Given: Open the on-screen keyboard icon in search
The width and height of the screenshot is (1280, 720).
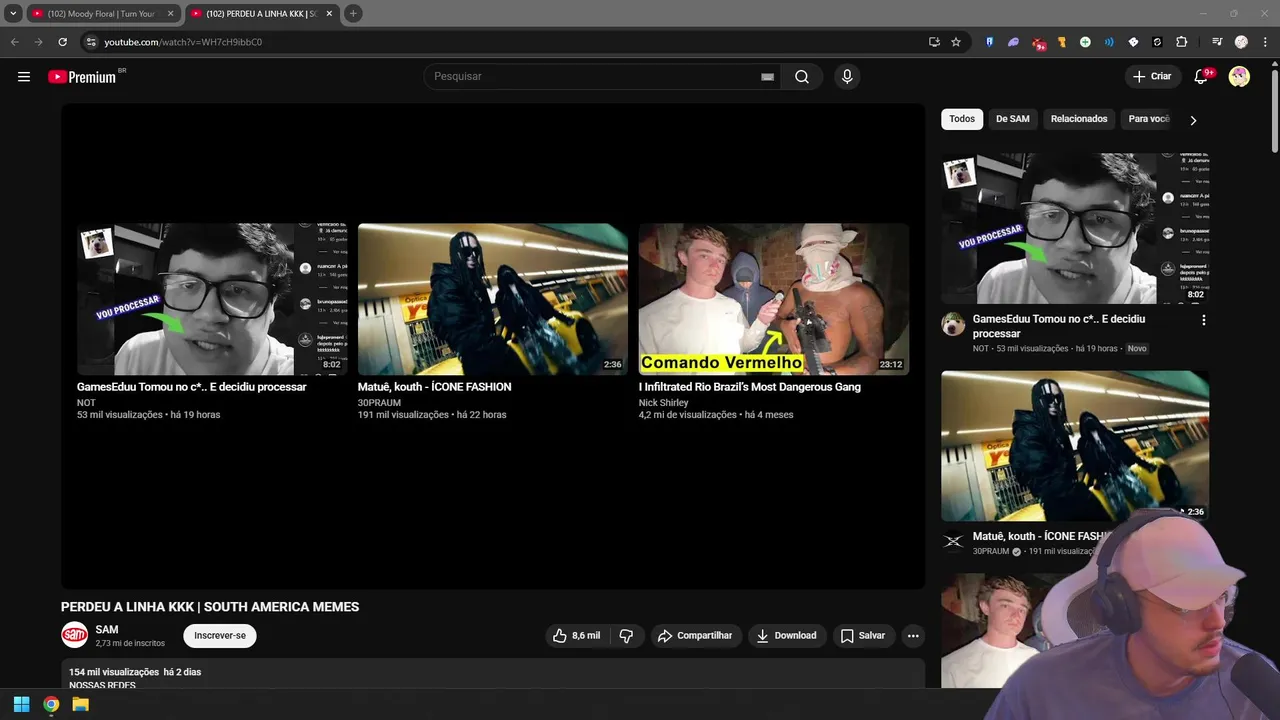Looking at the screenshot, I should pos(767,77).
